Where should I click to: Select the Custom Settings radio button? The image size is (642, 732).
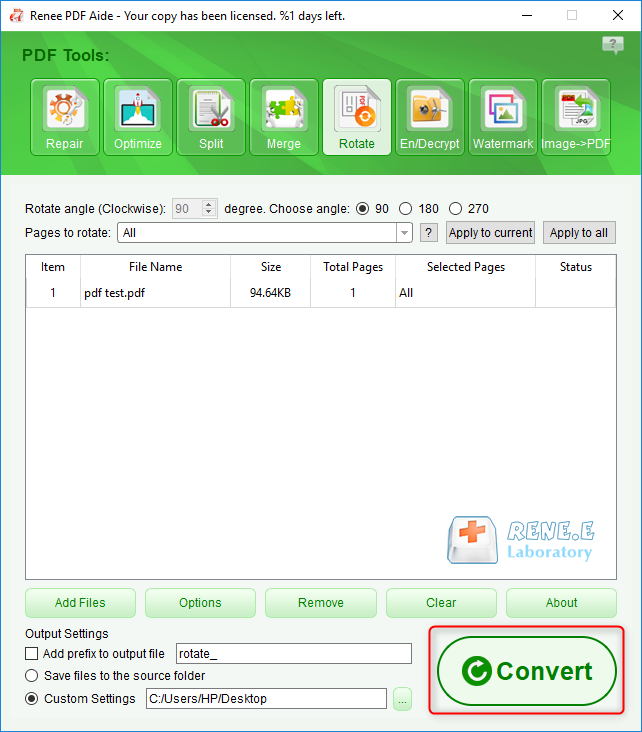pos(32,698)
